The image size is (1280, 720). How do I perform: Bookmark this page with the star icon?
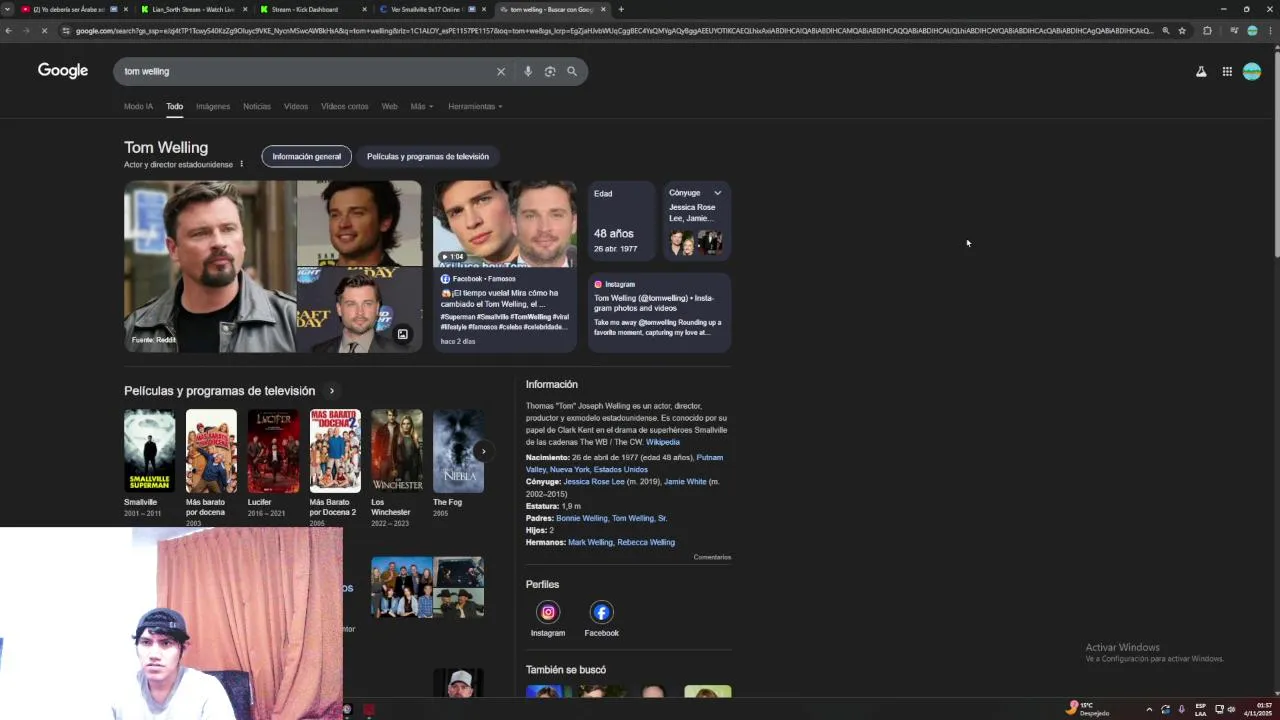point(1182,31)
